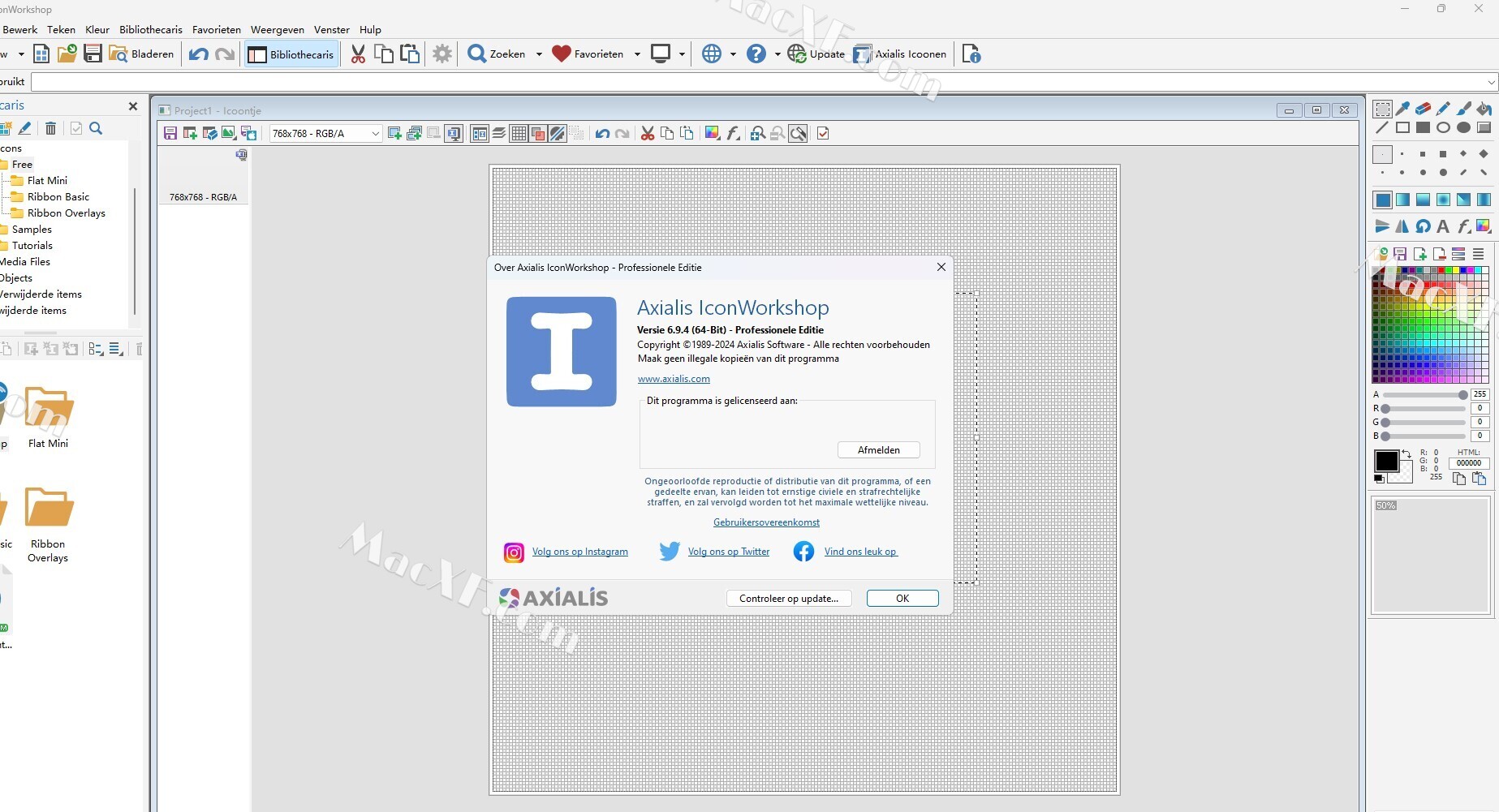
Task: Toggle the checkmark option in editor toolbar
Action: tap(823, 134)
